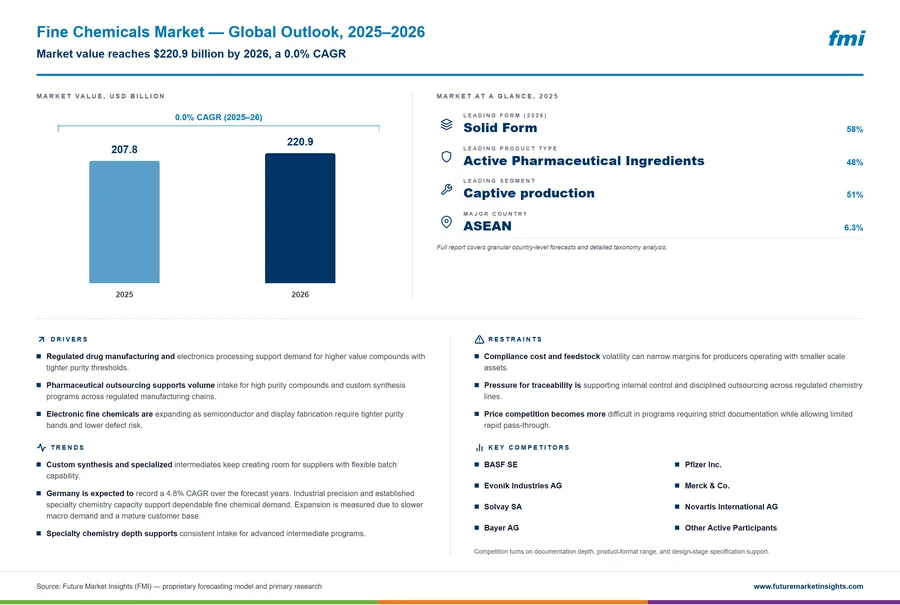Open the www.futuremarketinsights.com link
The height and width of the screenshot is (605, 900).
(x=808, y=586)
